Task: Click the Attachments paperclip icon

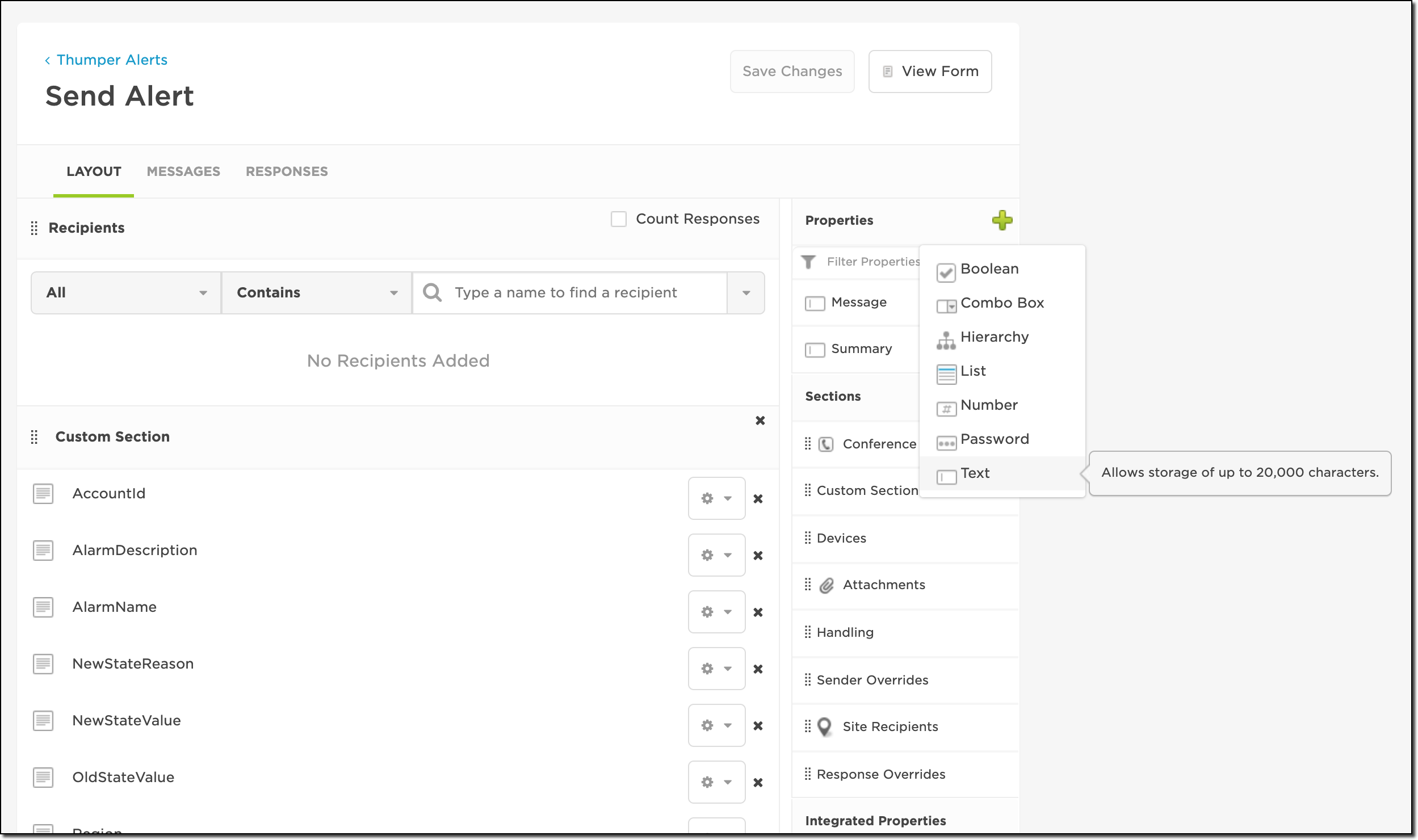Action: [x=827, y=585]
